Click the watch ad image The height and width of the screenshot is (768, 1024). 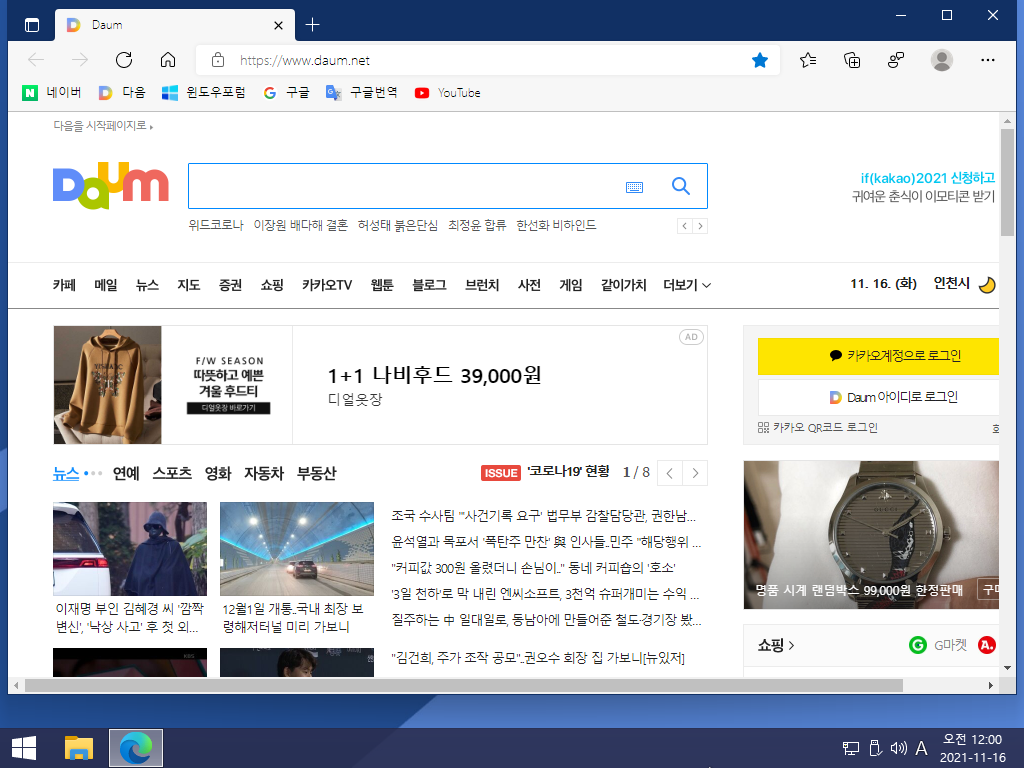pyautogui.click(x=871, y=535)
